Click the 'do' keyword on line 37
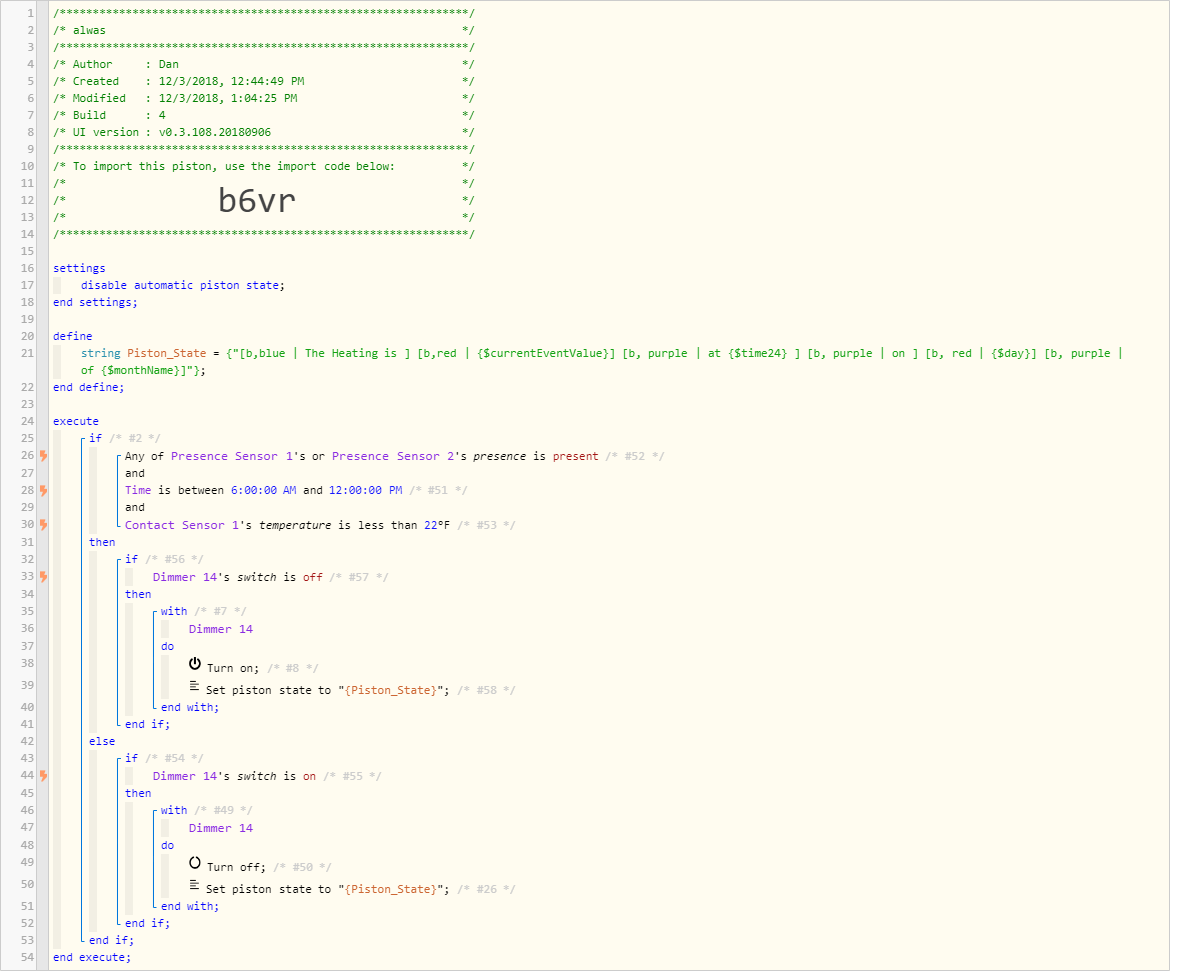This screenshot has height=973, width=1178. click(167, 647)
